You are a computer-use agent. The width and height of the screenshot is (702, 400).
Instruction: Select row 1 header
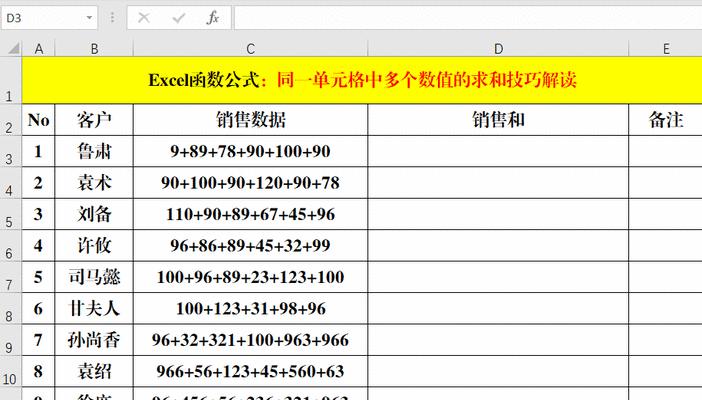click(10, 80)
